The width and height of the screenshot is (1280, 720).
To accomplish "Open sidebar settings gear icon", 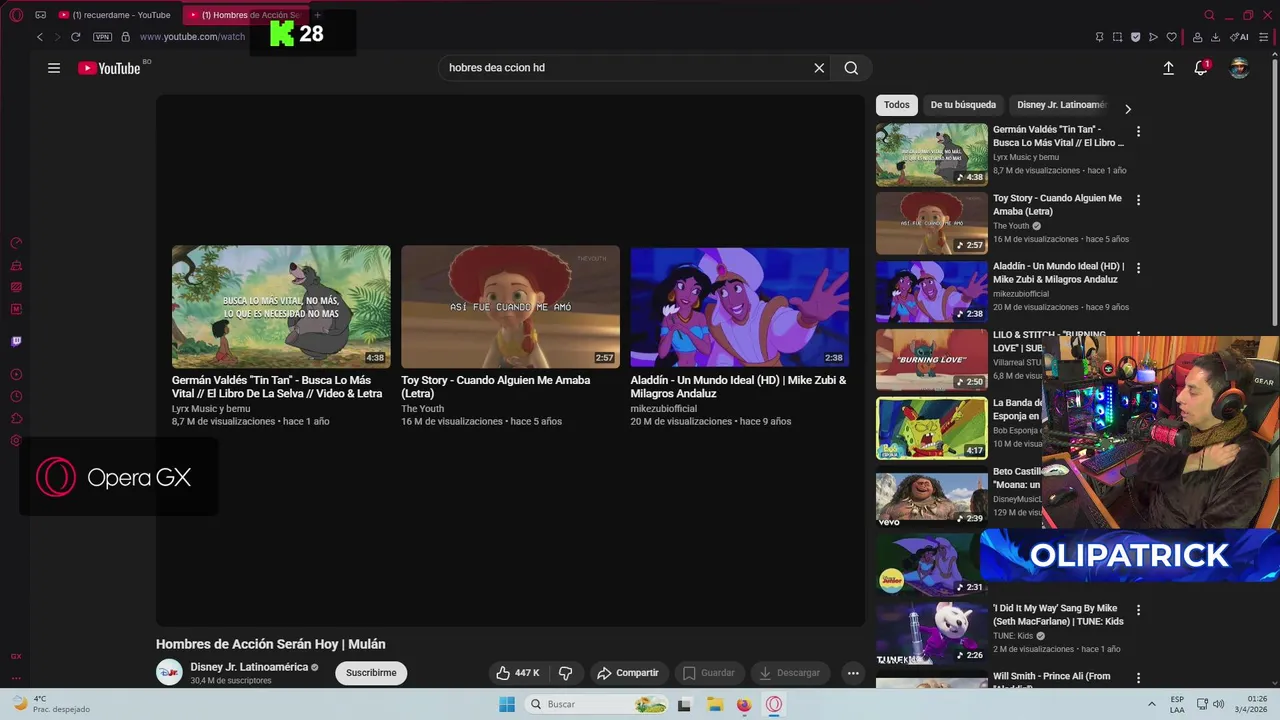I will [16, 441].
